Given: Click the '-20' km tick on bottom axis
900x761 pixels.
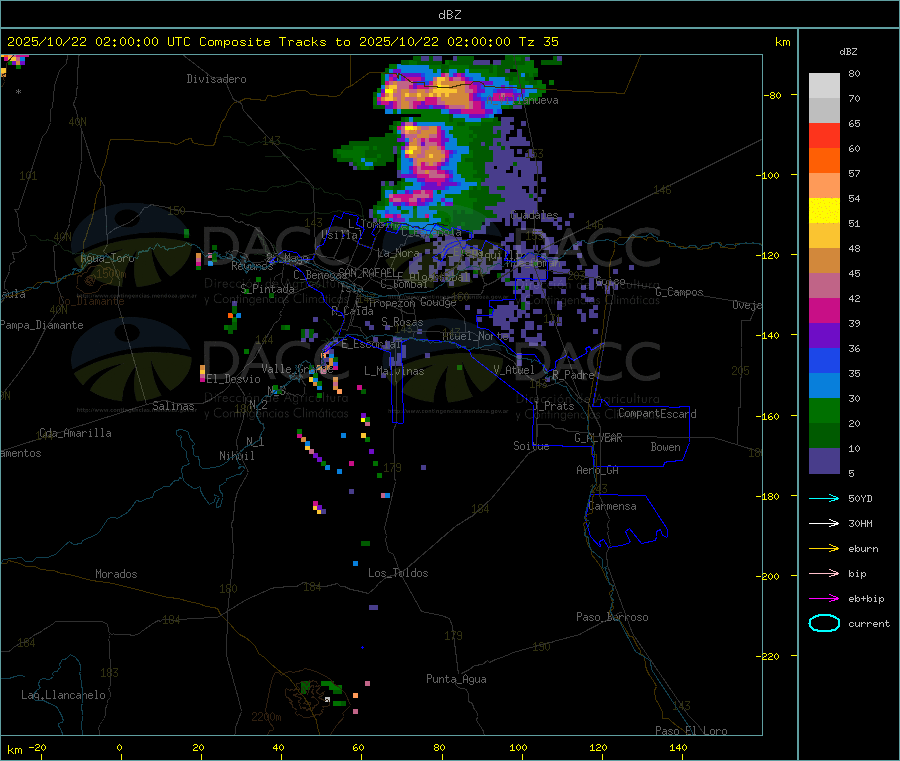Looking at the screenshot, I should (x=38, y=748).
